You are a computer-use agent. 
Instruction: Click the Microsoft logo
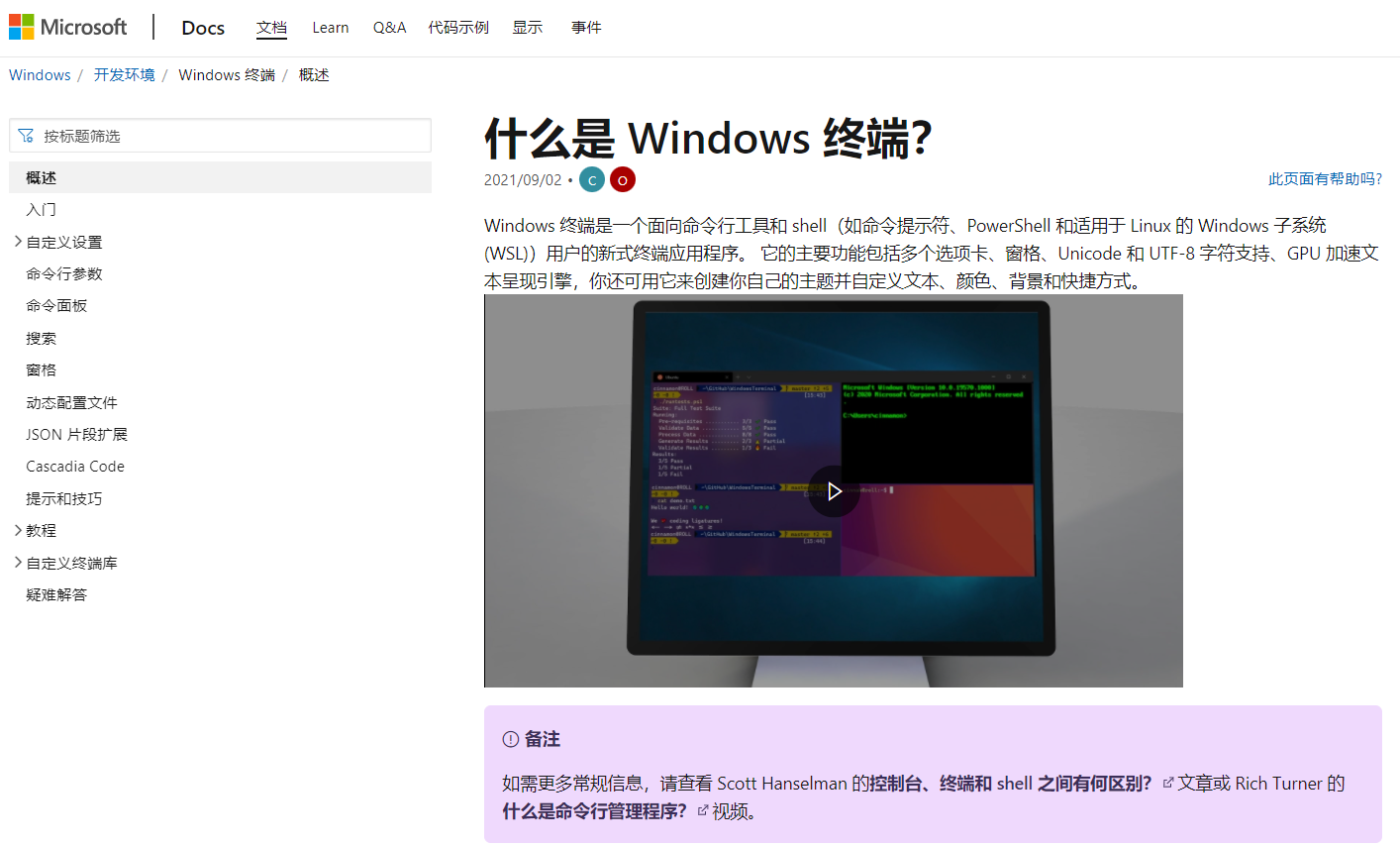[68, 27]
